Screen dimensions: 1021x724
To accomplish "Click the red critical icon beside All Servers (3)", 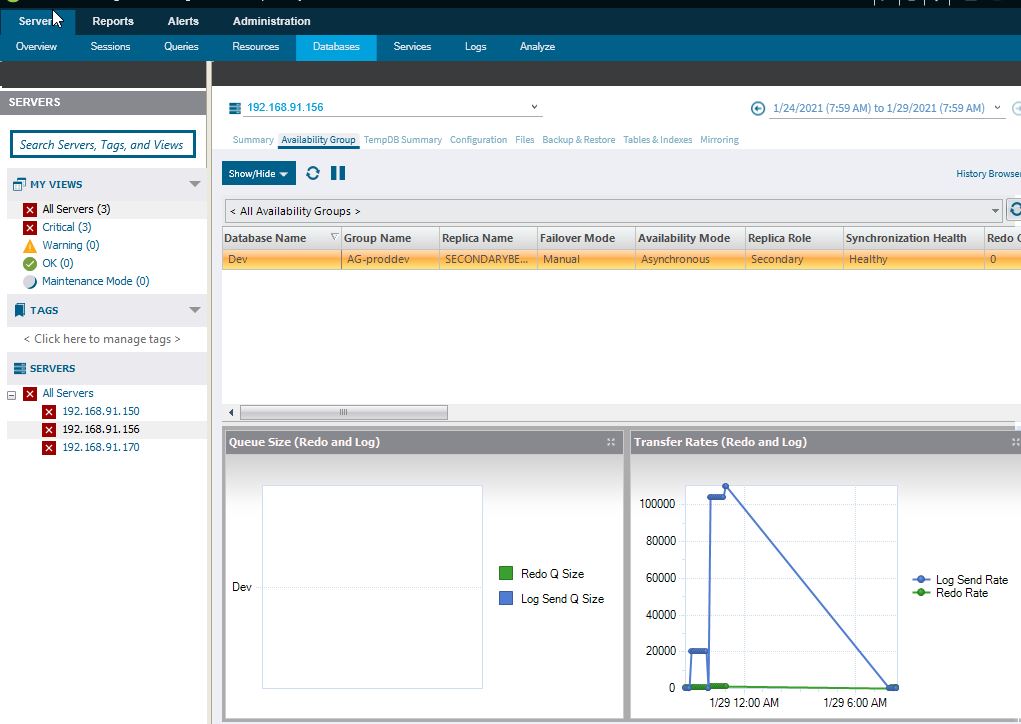I will (29, 210).
